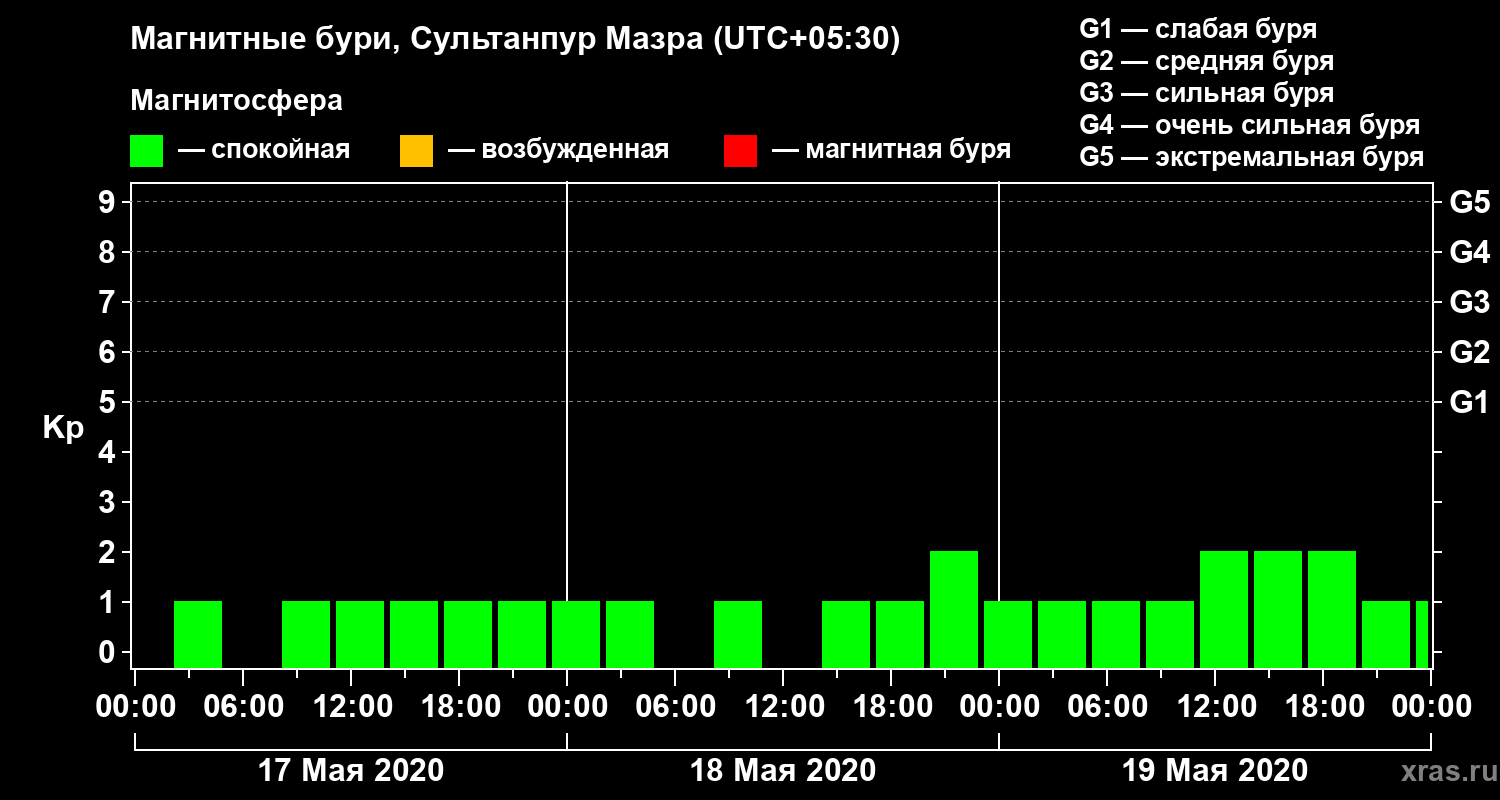1500x800 pixels.
Task: Click the 12:00 Kp 2 bar on 19 May
Action: [x=1224, y=609]
